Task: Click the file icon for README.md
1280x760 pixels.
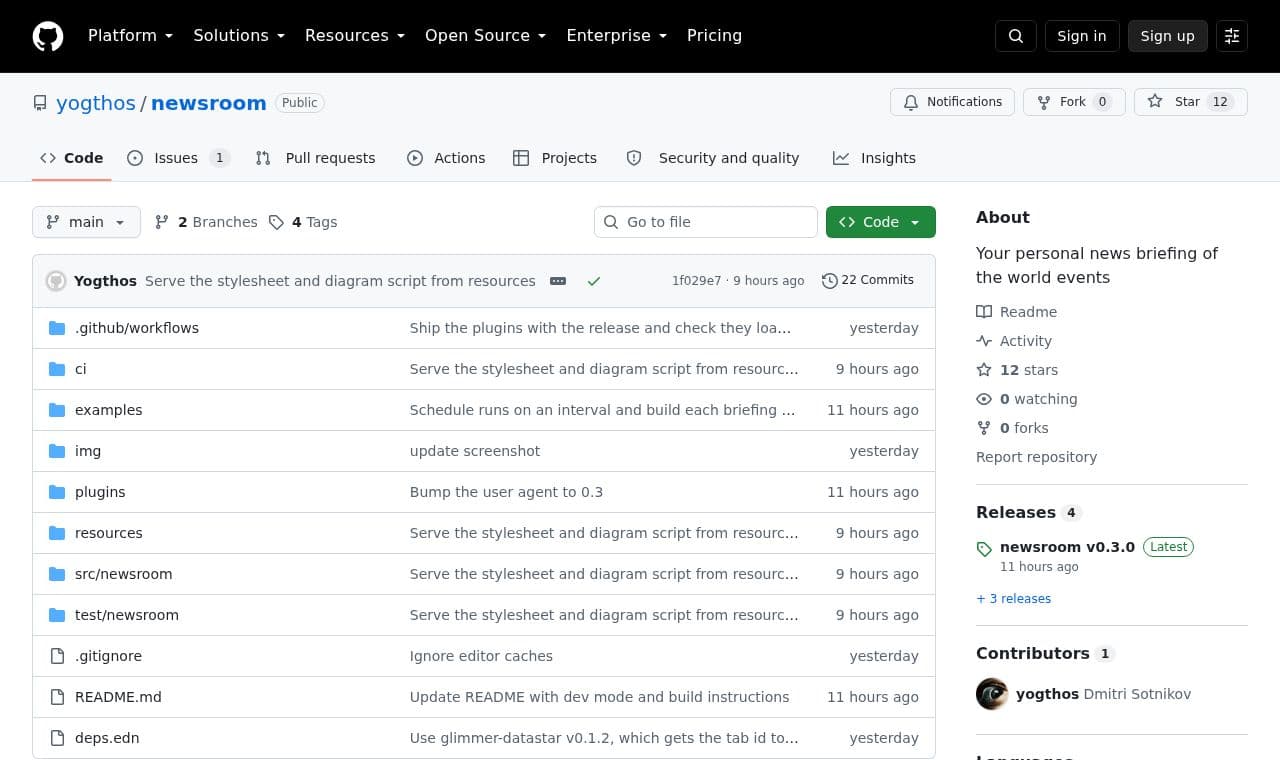Action: [57, 697]
